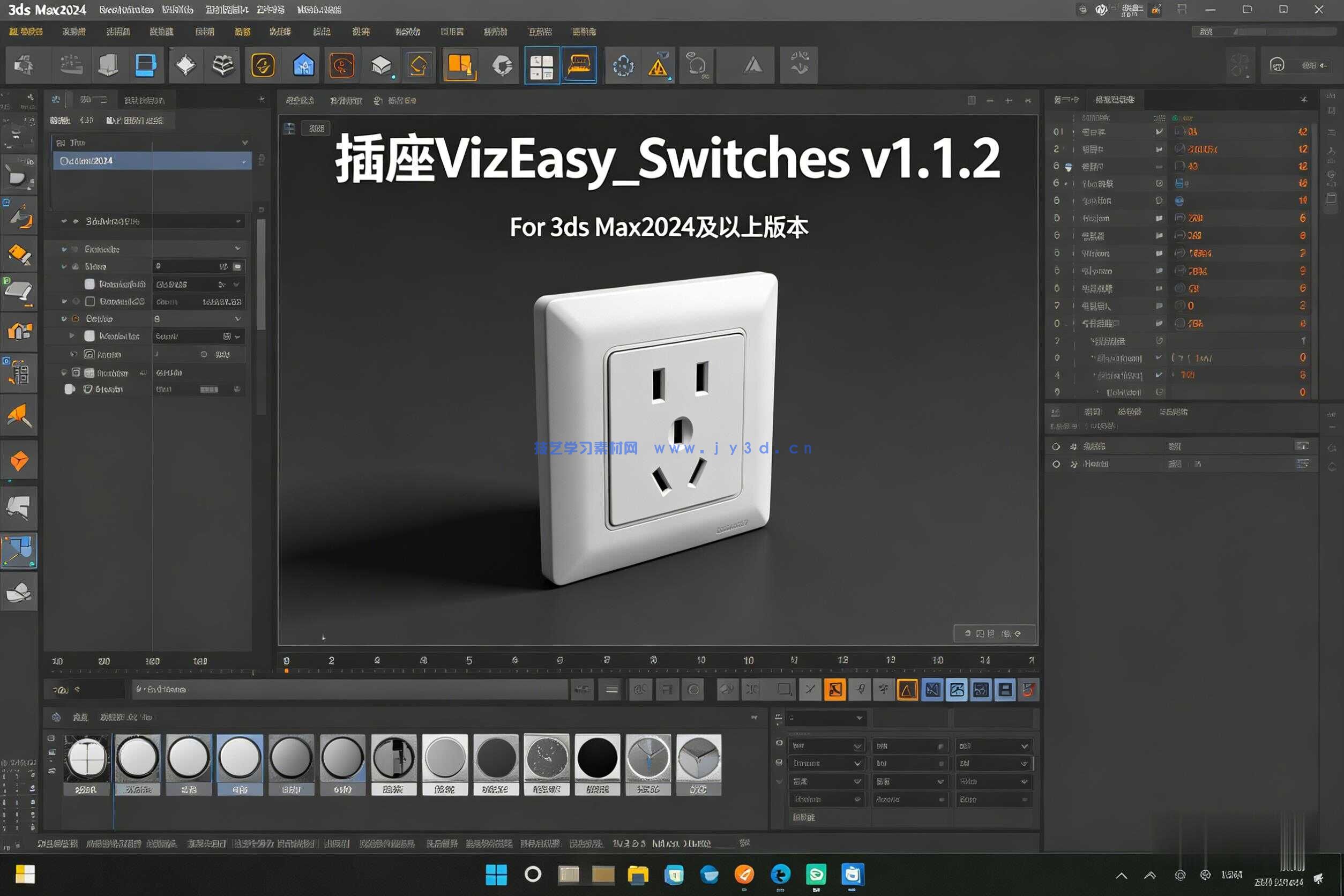This screenshot has width=1344, height=896.
Task: Click the orange highlighted icon in timeline toolbar
Action: tap(835, 690)
